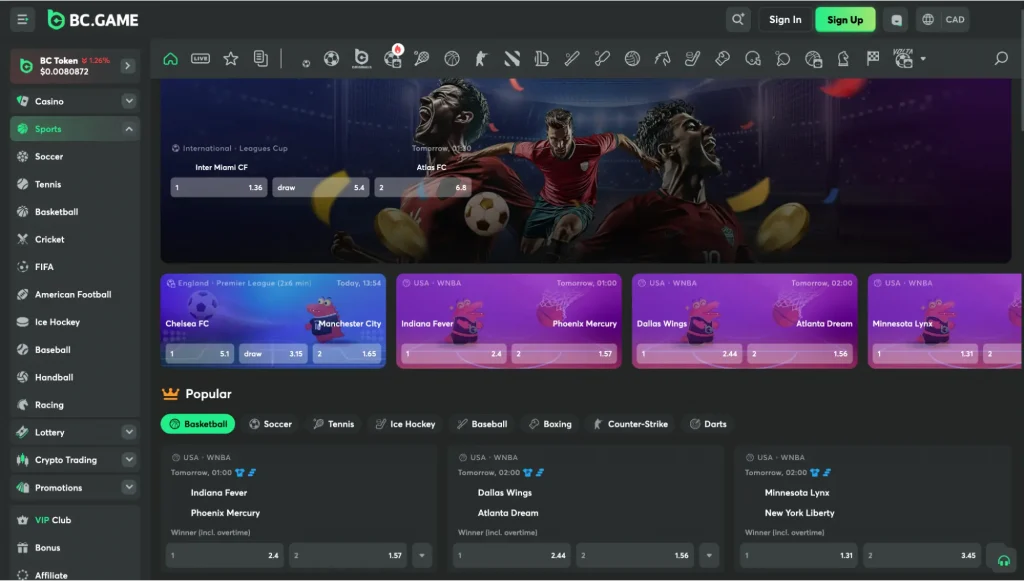
Task: Select Chelsea FC vs Manchester City card
Action: 272,321
